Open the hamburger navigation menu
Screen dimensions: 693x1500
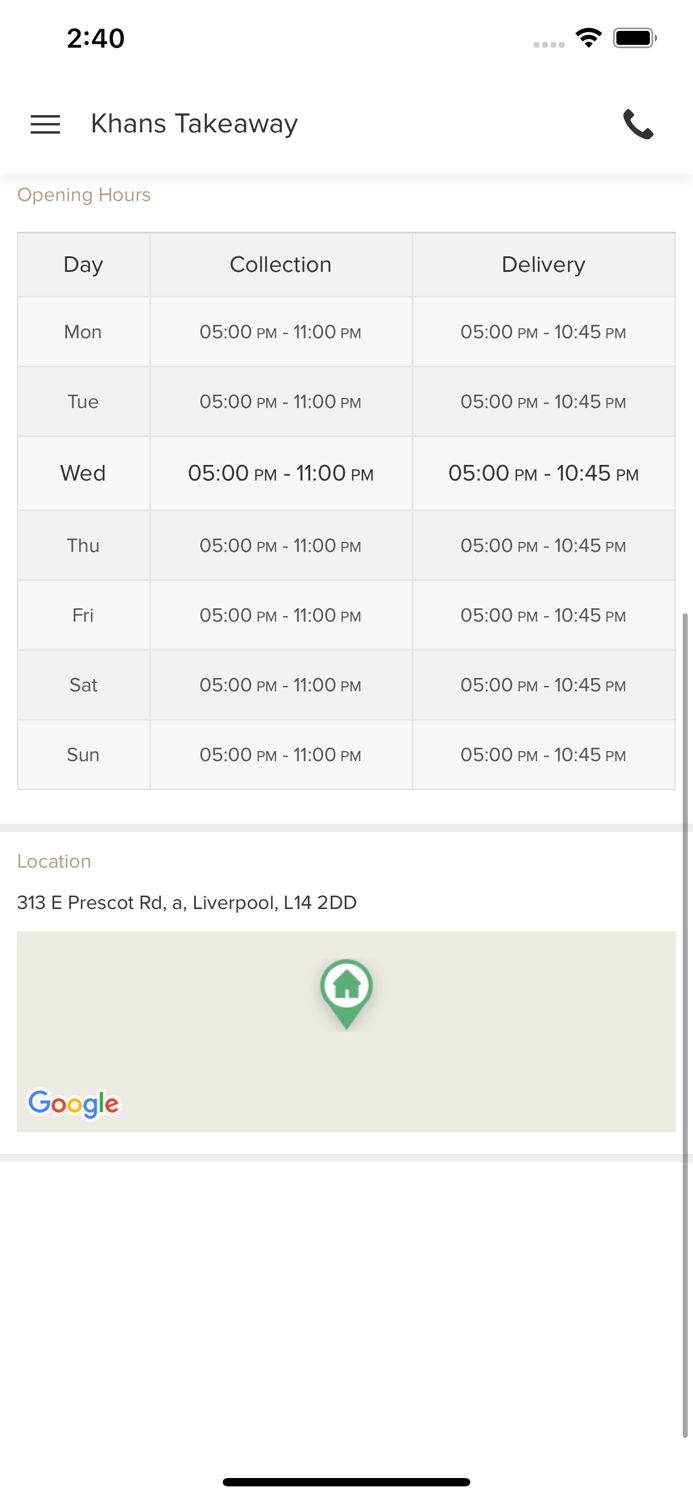tap(45, 124)
